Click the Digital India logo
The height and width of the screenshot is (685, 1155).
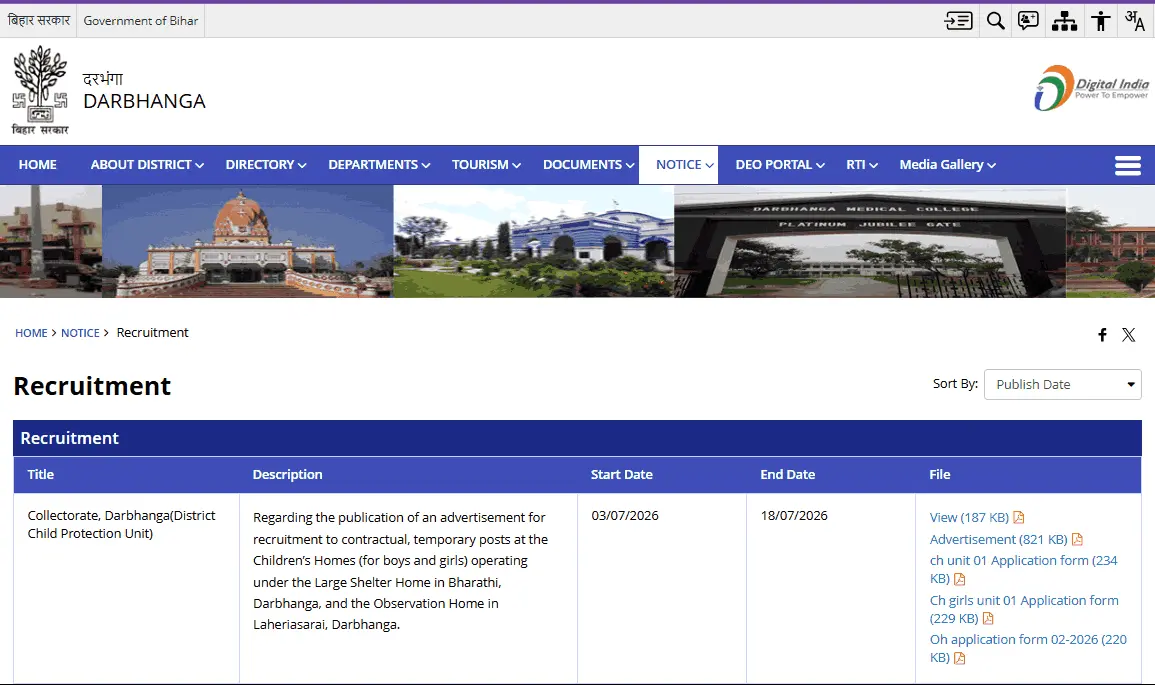pyautogui.click(x=1091, y=88)
